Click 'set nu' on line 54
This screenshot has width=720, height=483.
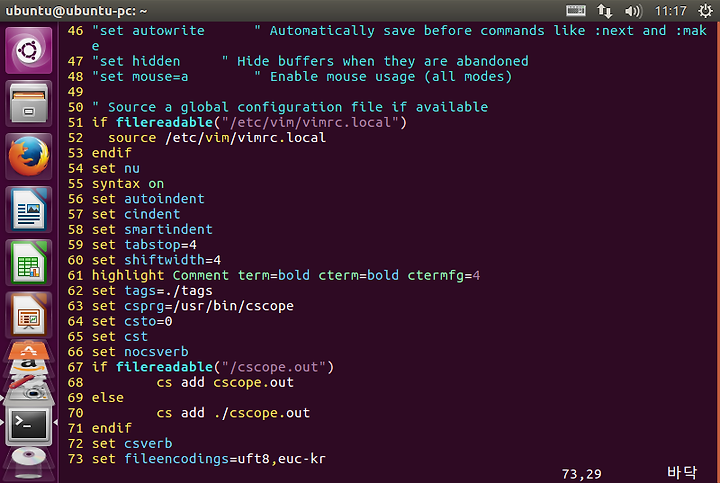(116, 168)
